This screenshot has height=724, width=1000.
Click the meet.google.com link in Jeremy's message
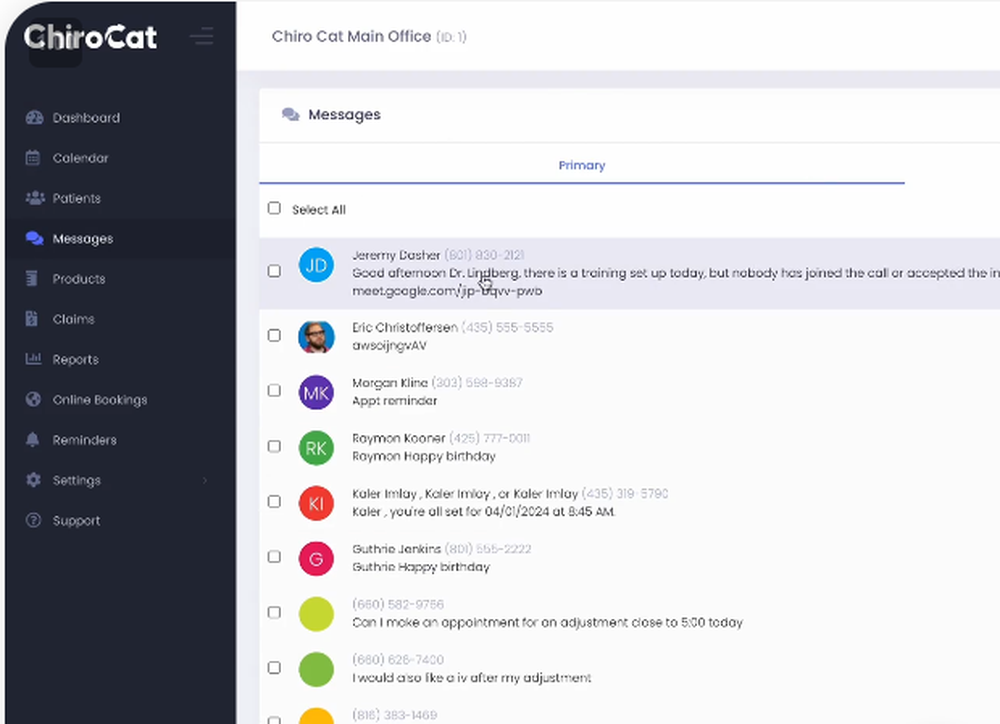click(x=447, y=291)
